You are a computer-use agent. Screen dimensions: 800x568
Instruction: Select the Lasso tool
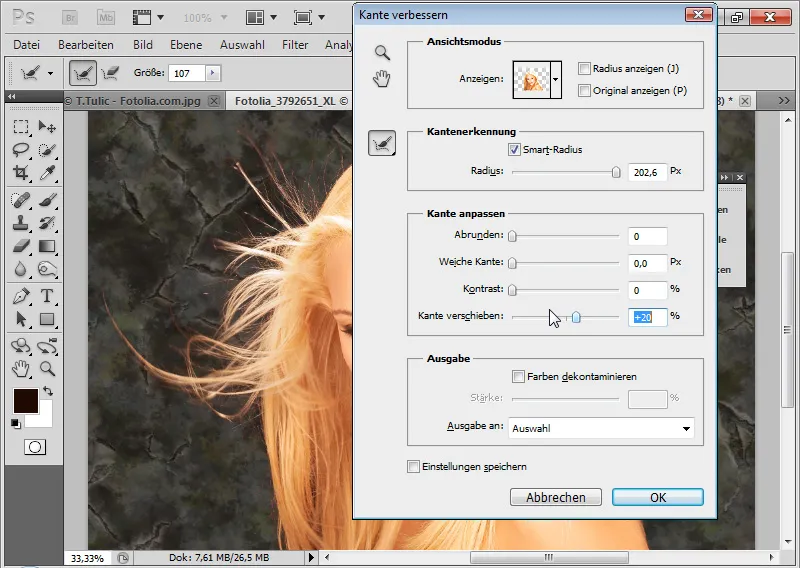[x=20, y=150]
